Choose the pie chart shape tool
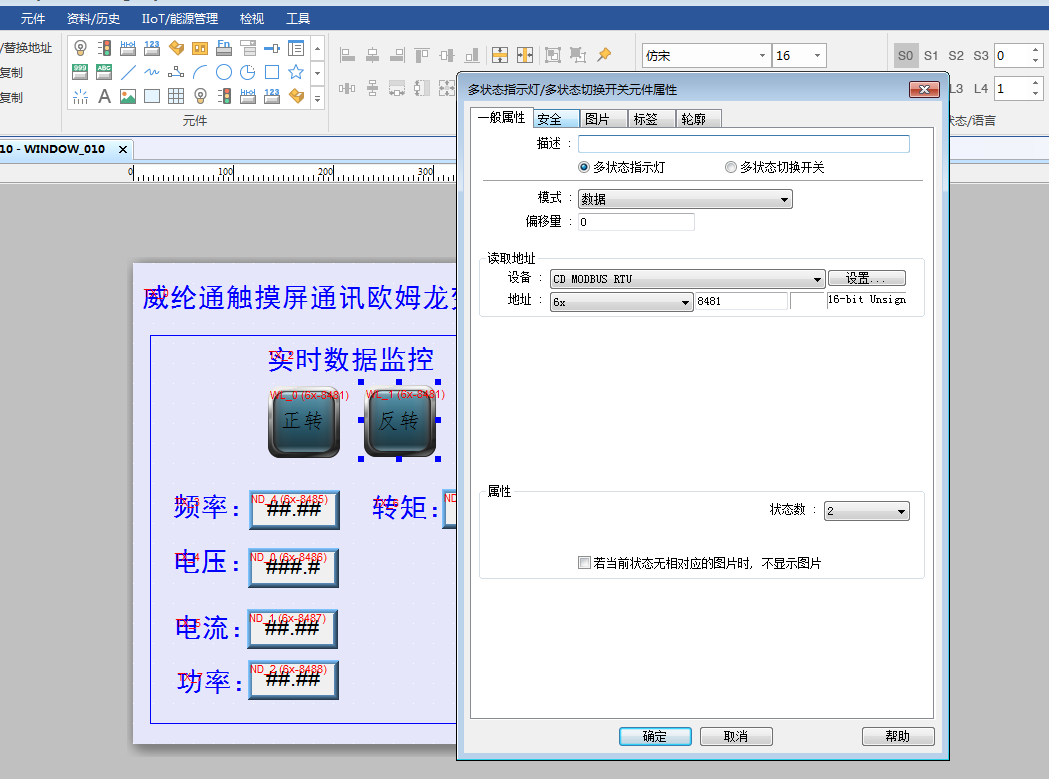Image resolution: width=1049 pixels, height=779 pixels. pyautogui.click(x=248, y=72)
